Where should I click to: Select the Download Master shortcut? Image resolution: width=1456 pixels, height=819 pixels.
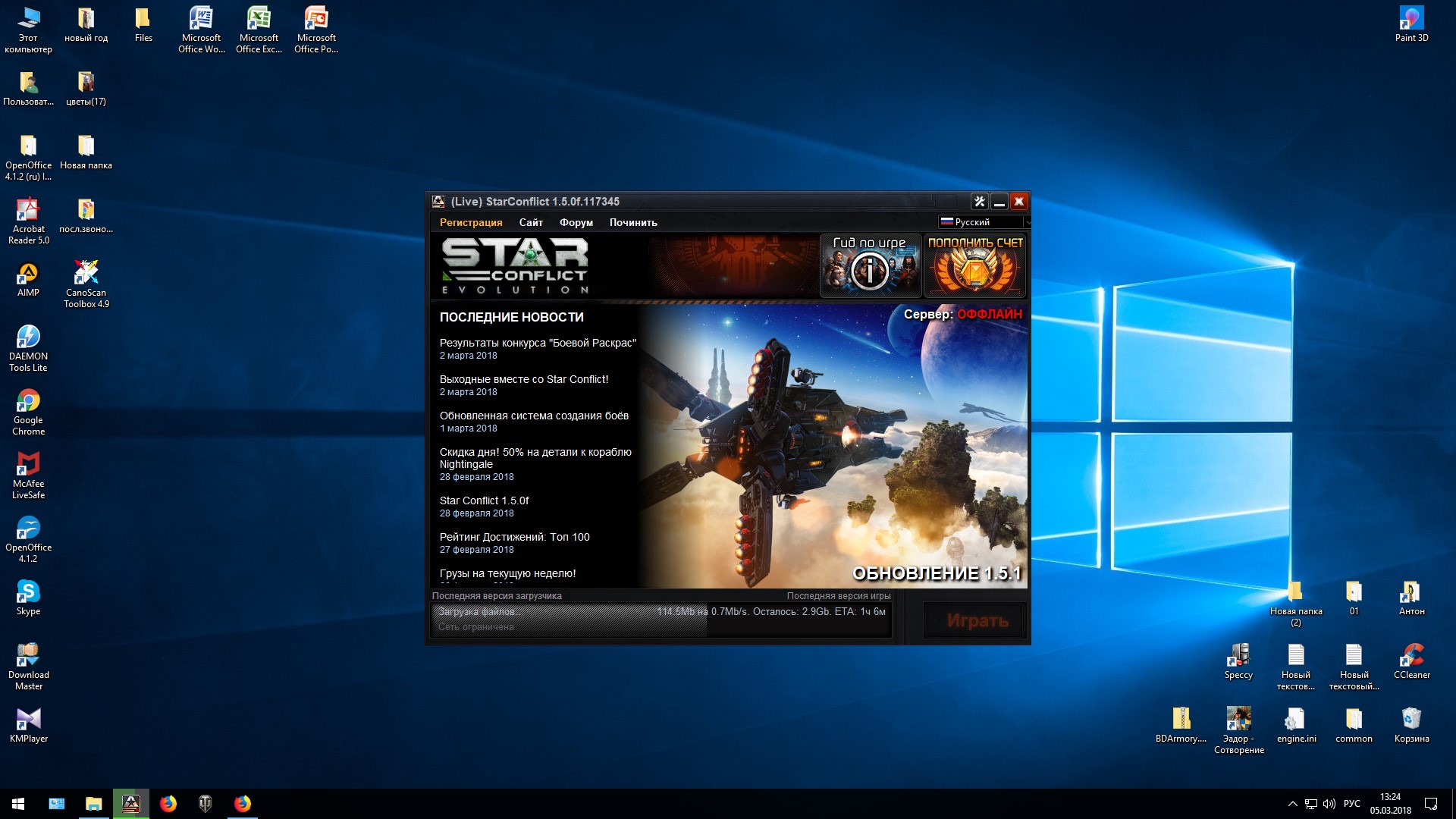[x=28, y=667]
